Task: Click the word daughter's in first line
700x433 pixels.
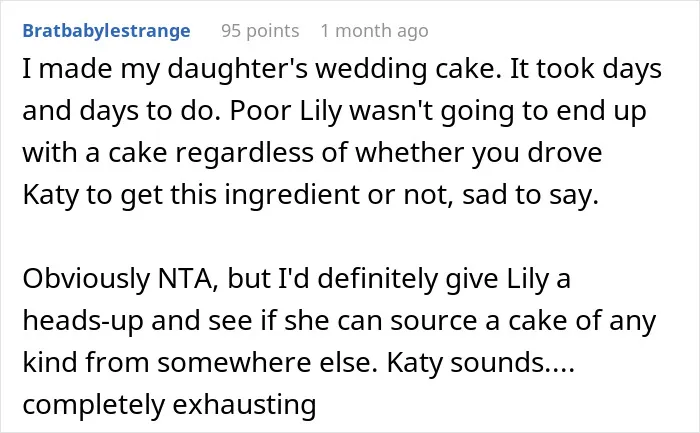Action: [x=238, y=70]
